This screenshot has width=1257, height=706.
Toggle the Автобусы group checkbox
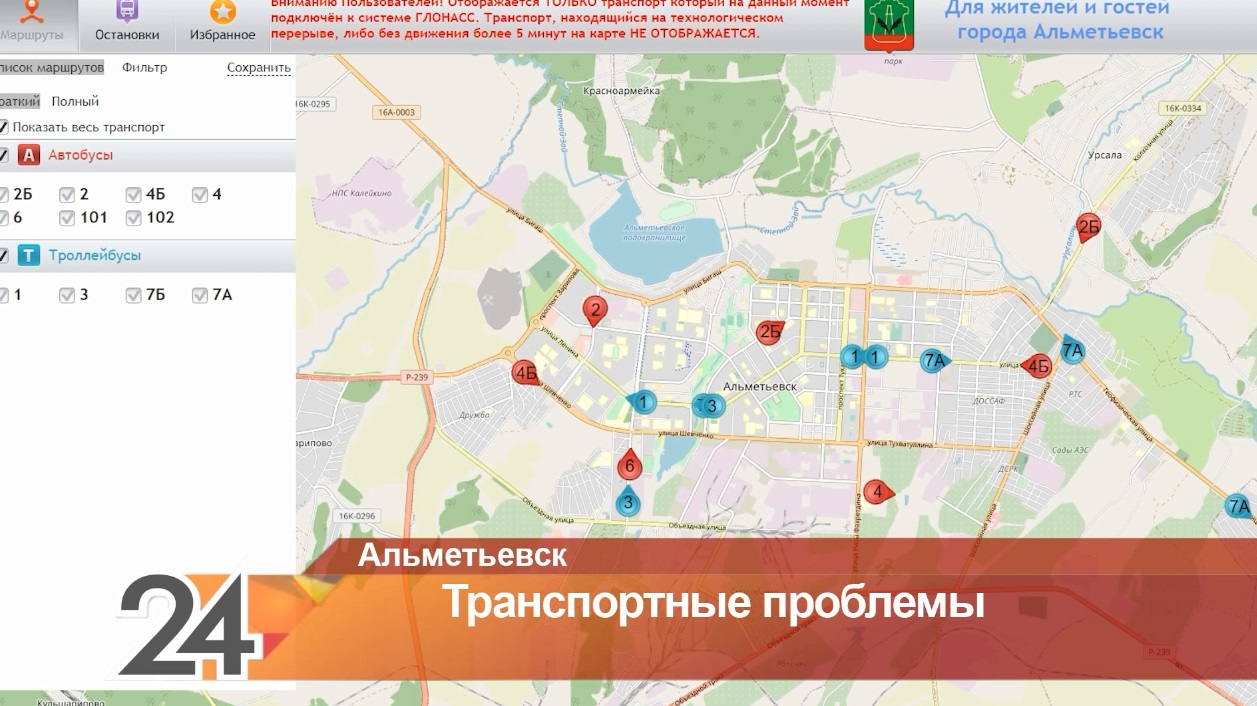tap(3, 156)
